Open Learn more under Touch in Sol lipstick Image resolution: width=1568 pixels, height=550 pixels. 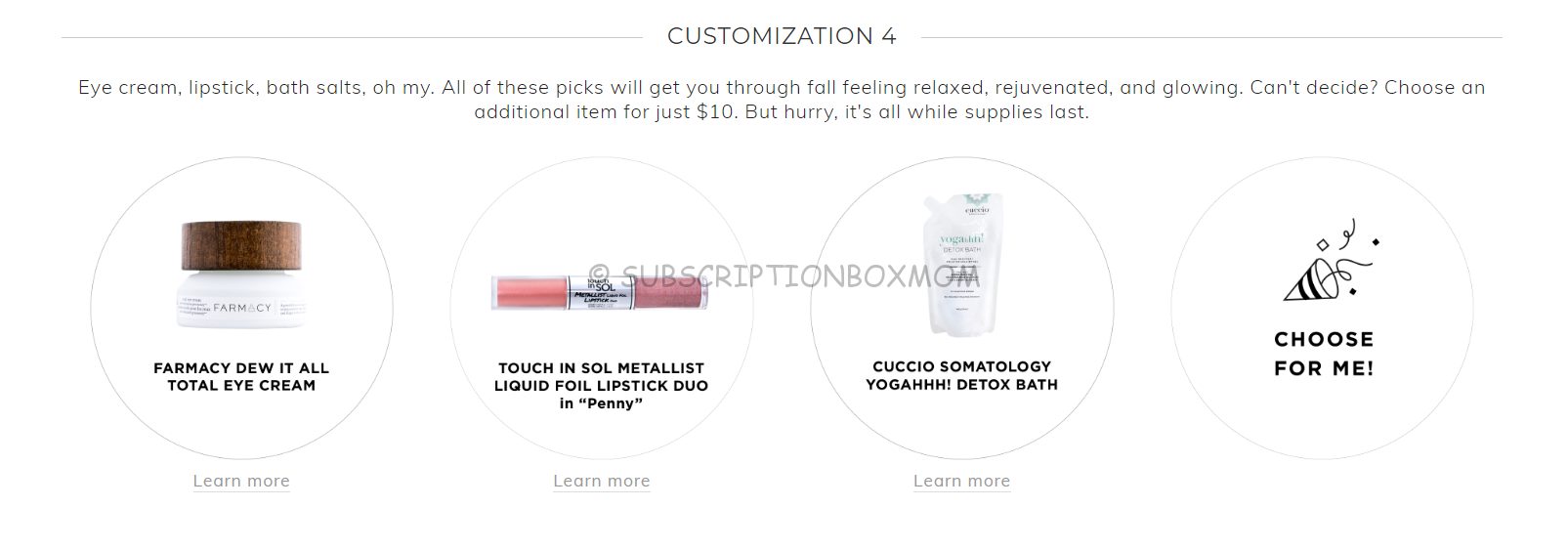click(x=602, y=481)
